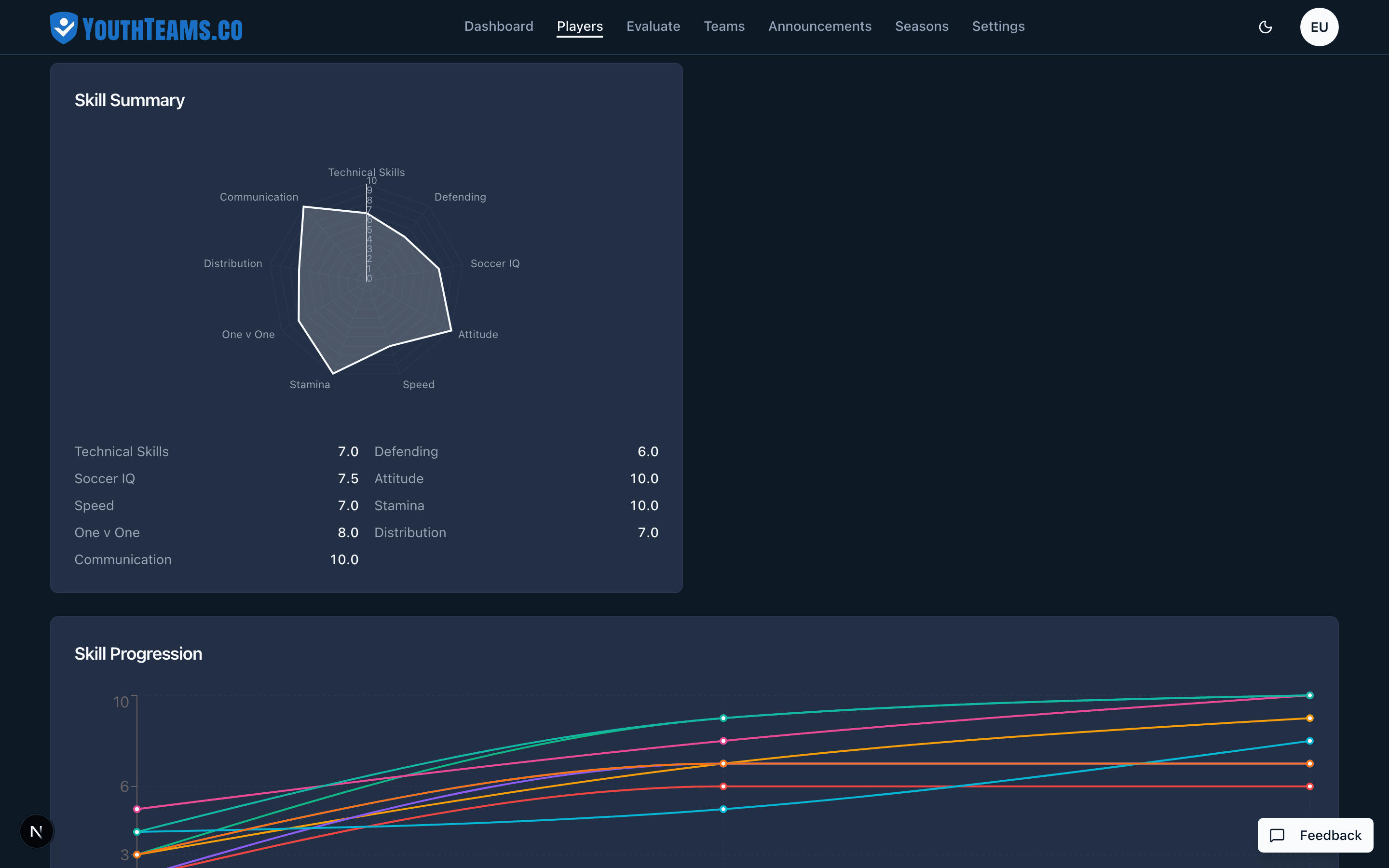The image size is (1389, 868).
Task: Click the yellow final data point near 9
Action: (1310, 718)
